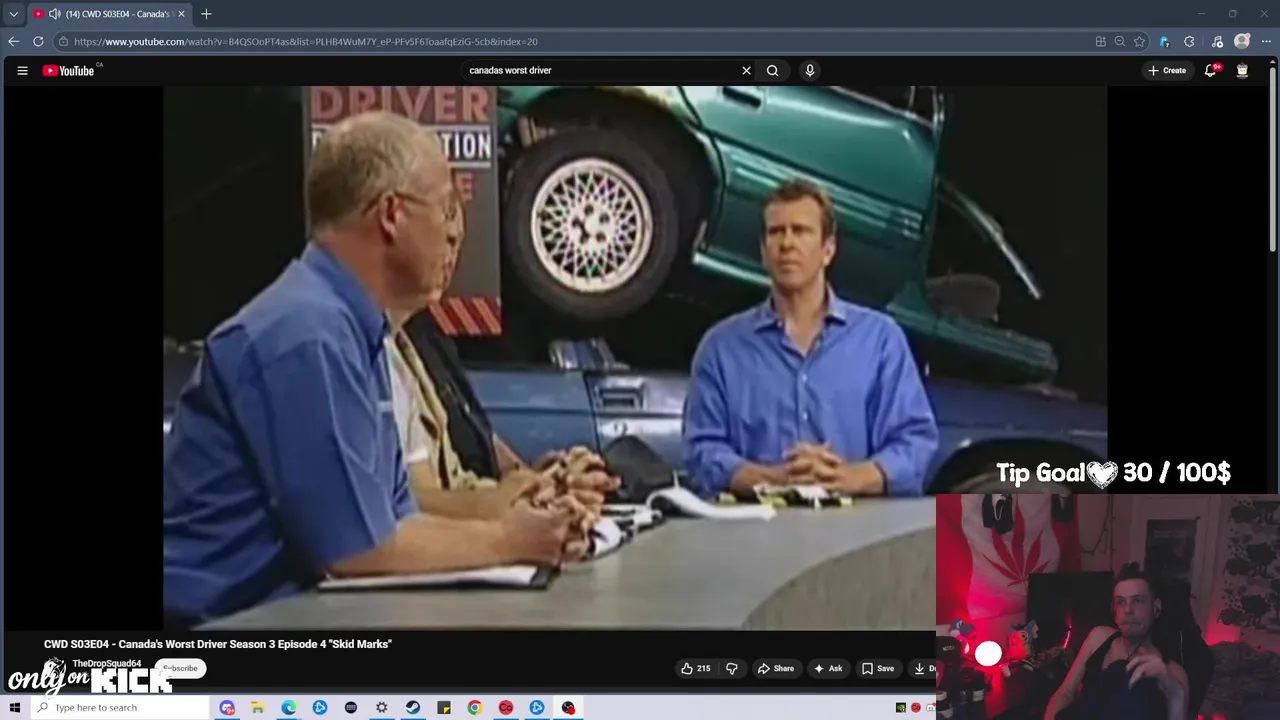Start voice search with the microphone
The height and width of the screenshot is (720, 1280).
click(810, 70)
